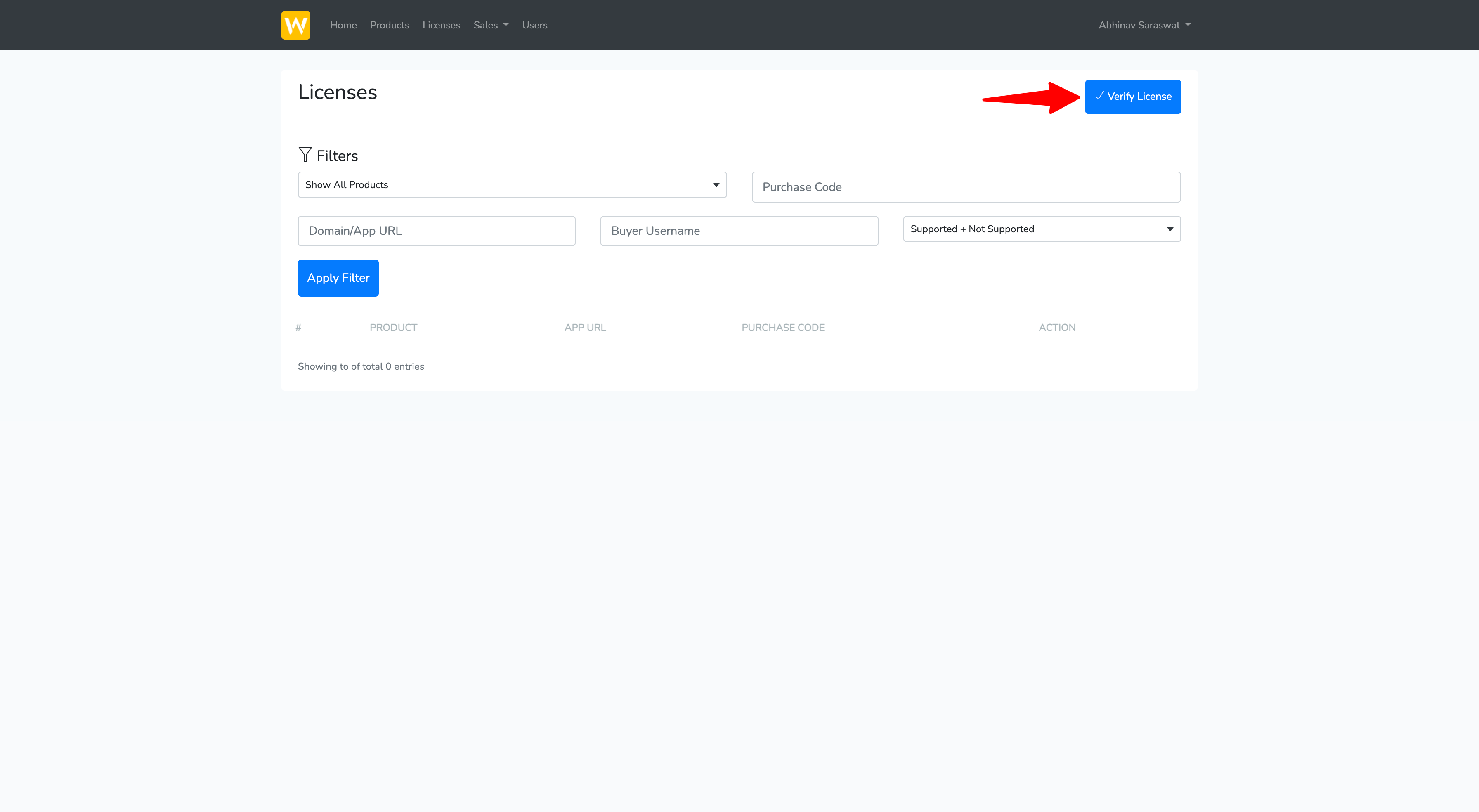Focus the Domain/App URL field

[x=436, y=231]
